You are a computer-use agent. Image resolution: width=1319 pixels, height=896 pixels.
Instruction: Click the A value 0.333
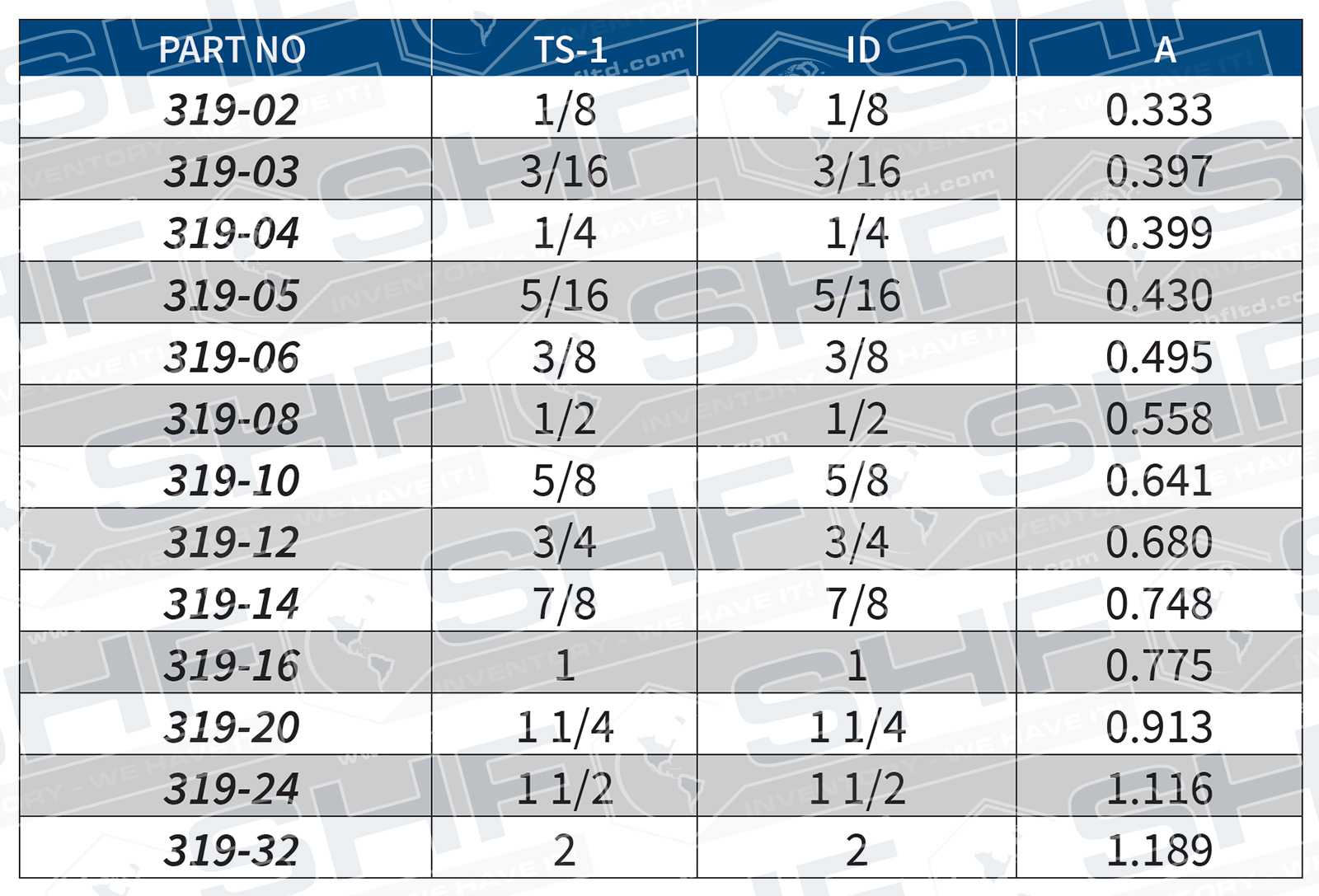tap(1158, 110)
